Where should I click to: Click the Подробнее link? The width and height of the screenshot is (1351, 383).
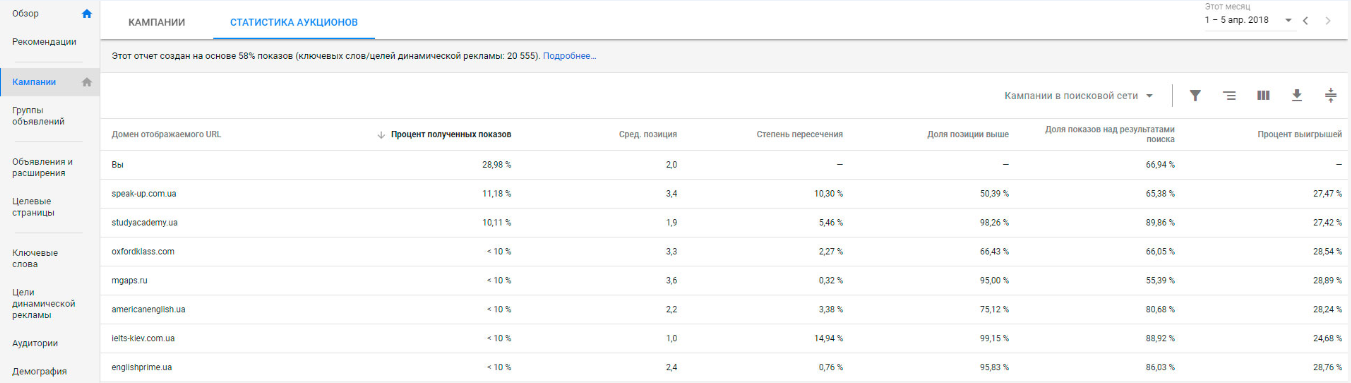point(570,56)
